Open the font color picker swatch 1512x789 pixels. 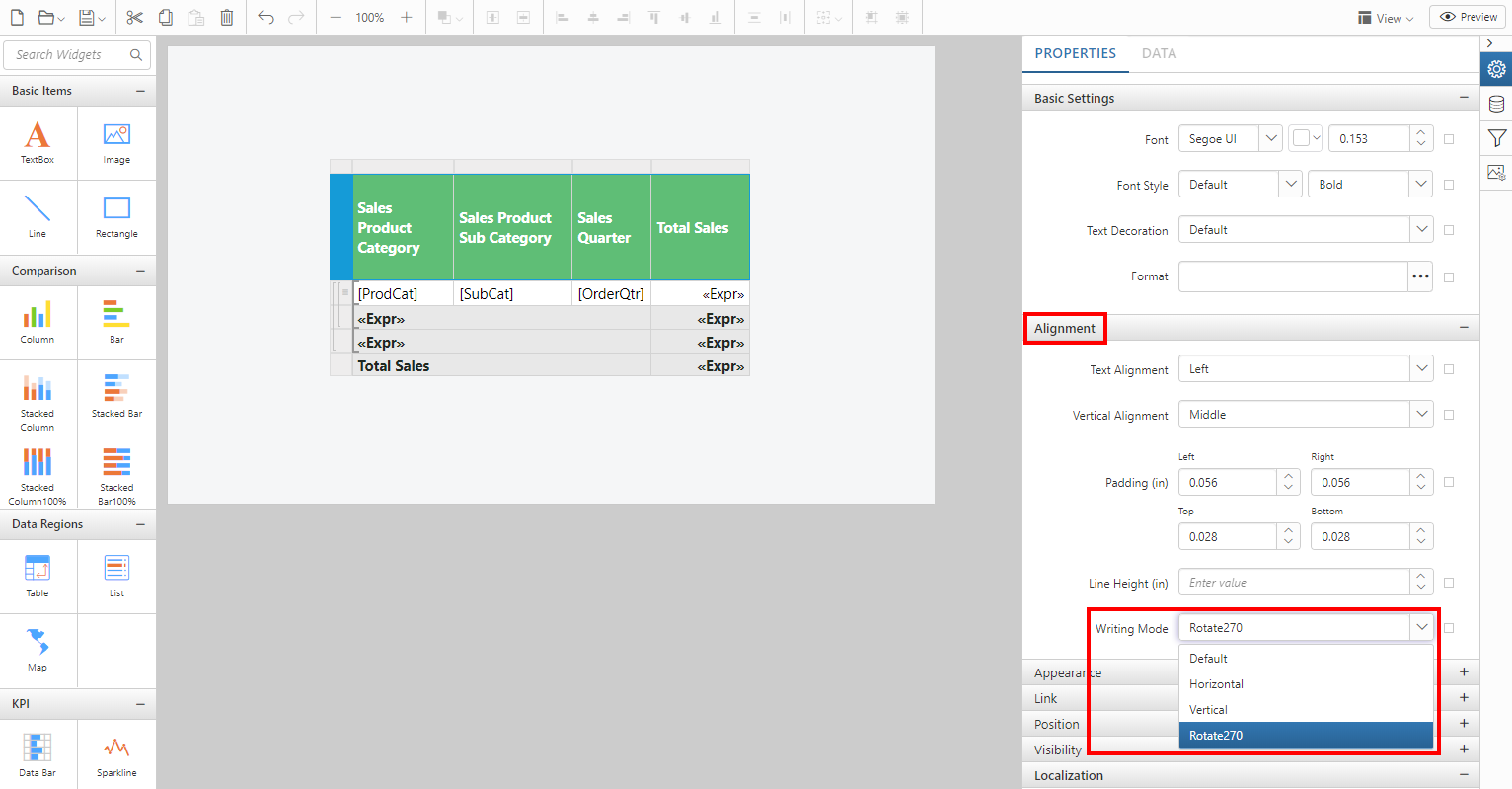[1305, 139]
